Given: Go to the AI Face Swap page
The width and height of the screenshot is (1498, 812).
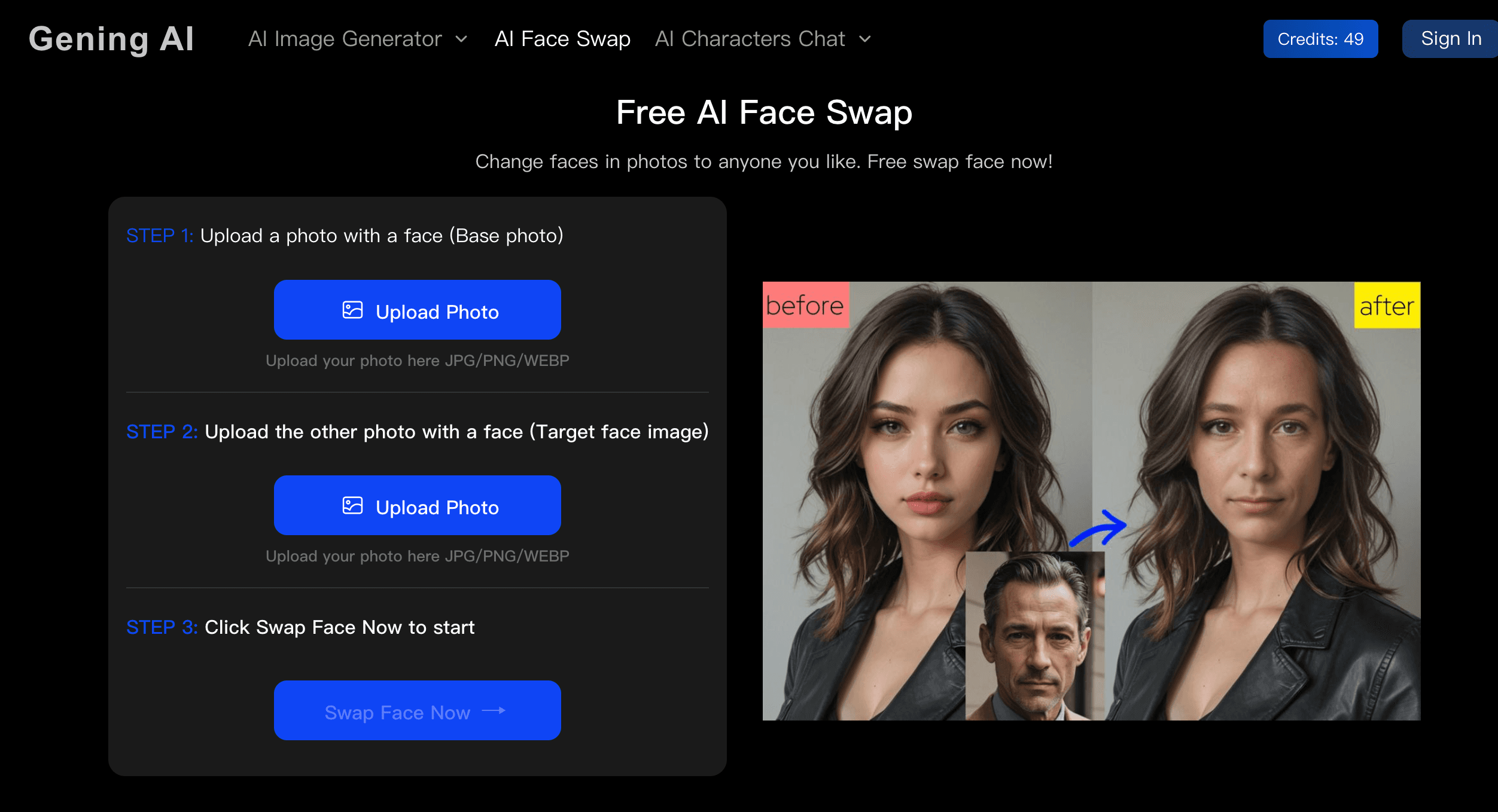Looking at the screenshot, I should click(x=562, y=39).
